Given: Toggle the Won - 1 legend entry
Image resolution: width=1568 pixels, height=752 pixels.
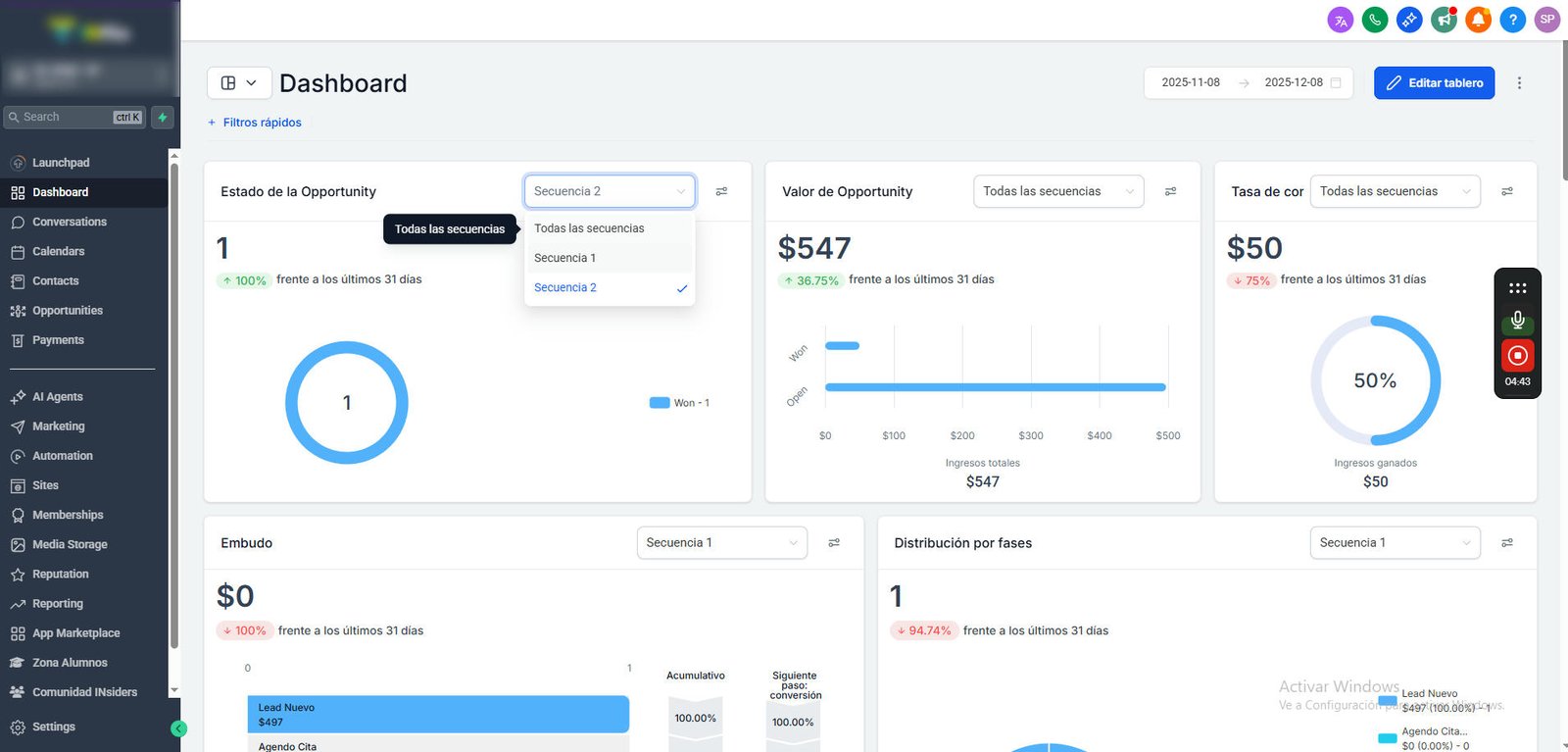Looking at the screenshot, I should point(679,403).
